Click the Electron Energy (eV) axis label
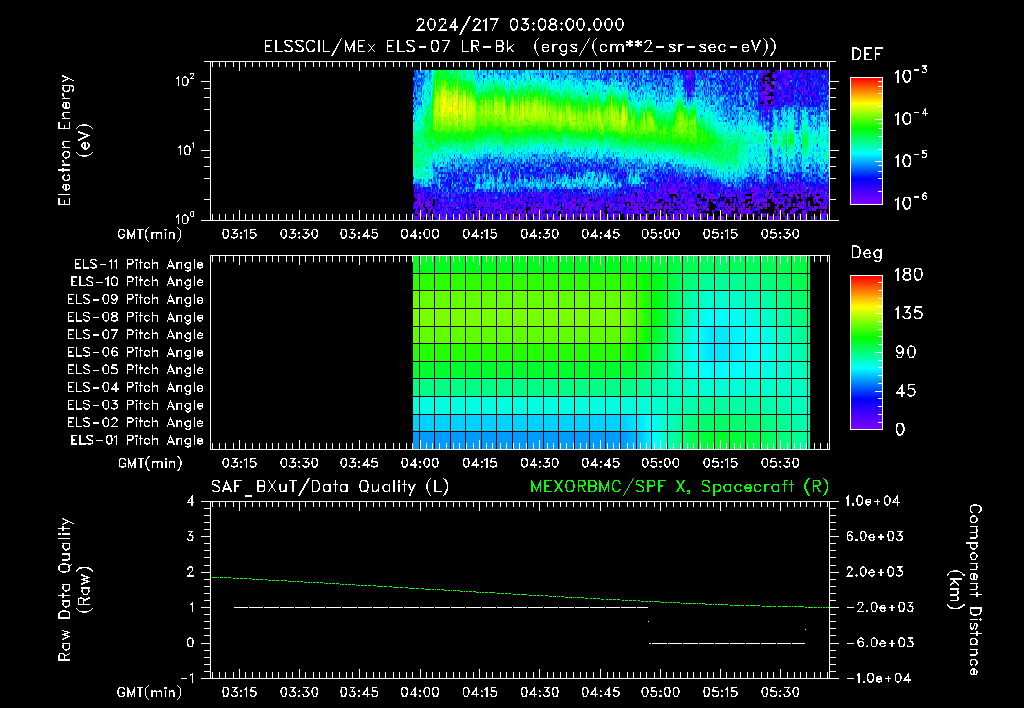 (74, 140)
